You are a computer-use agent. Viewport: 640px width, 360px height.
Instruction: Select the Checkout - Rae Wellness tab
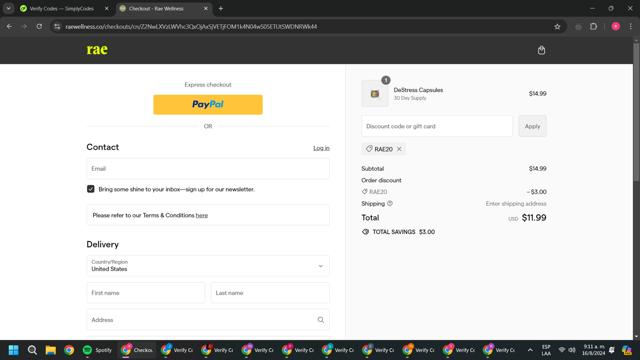point(164,9)
